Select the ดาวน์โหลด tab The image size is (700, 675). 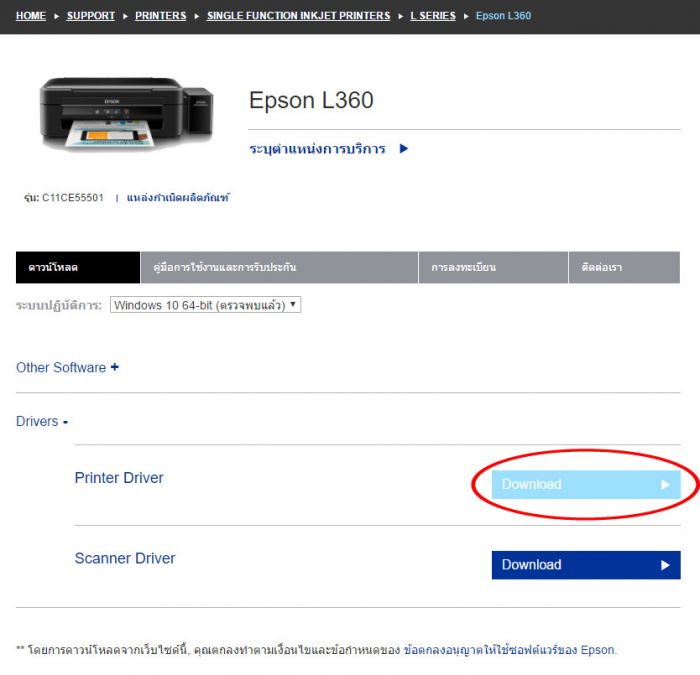pyautogui.click(x=78, y=267)
